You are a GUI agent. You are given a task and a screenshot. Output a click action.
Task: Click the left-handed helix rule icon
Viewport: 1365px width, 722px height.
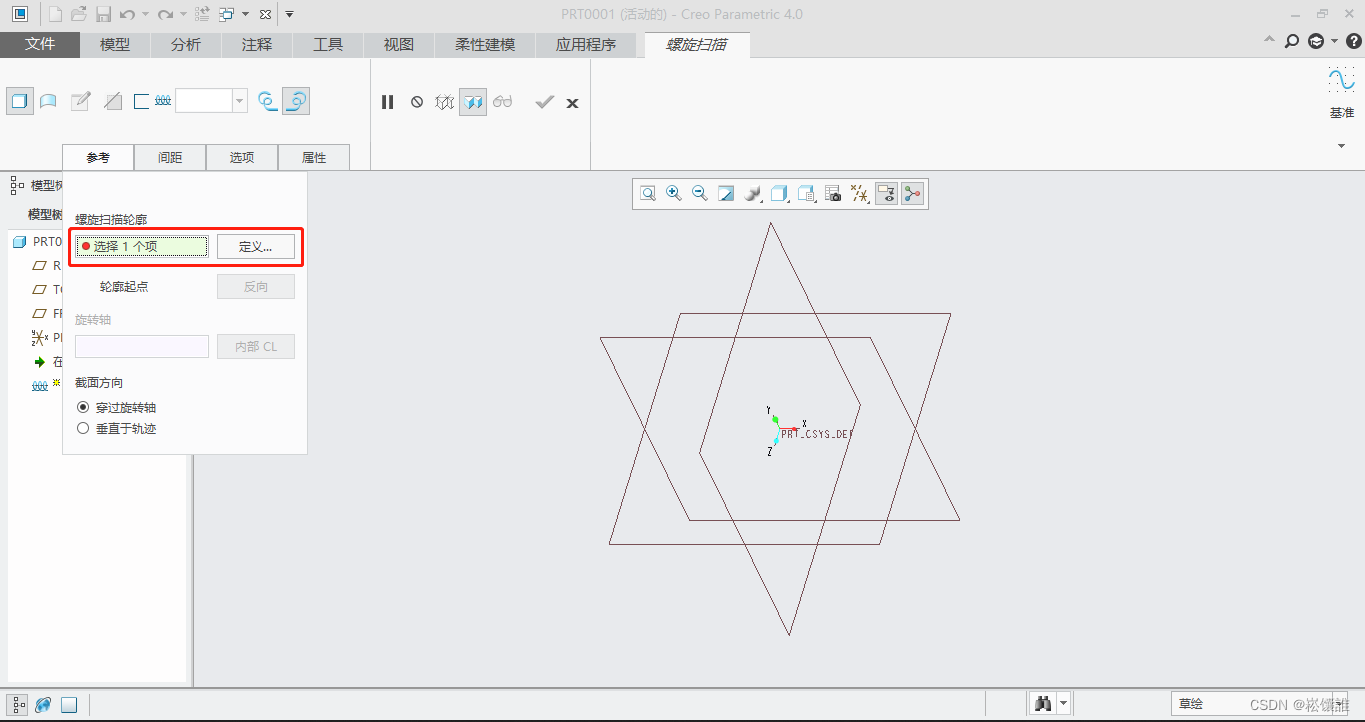pyautogui.click(x=268, y=101)
